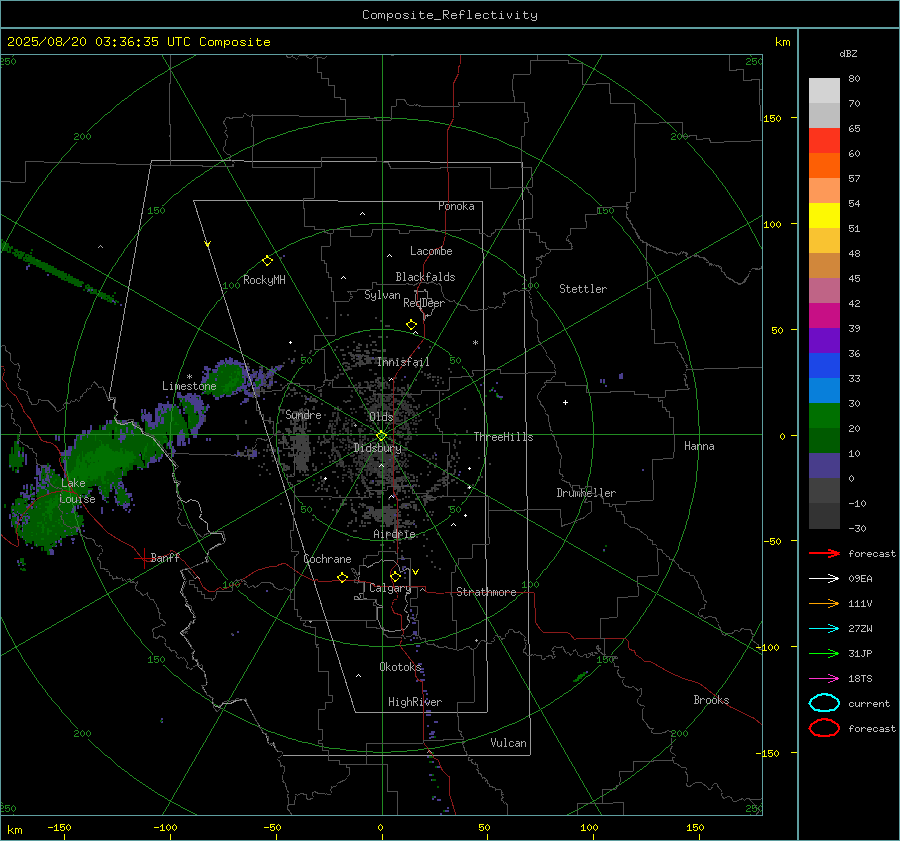Click the Didsbury label
Viewport: 900px width, 841px height.
(377, 448)
